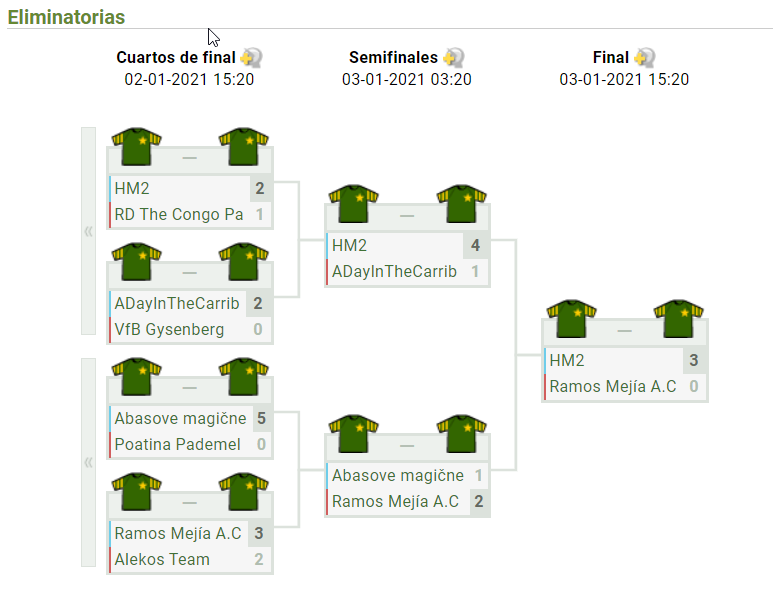Image resolution: width=773 pixels, height=607 pixels.
Task: Click ADayInTheCarrib in the semifinal match
Action: (x=394, y=272)
